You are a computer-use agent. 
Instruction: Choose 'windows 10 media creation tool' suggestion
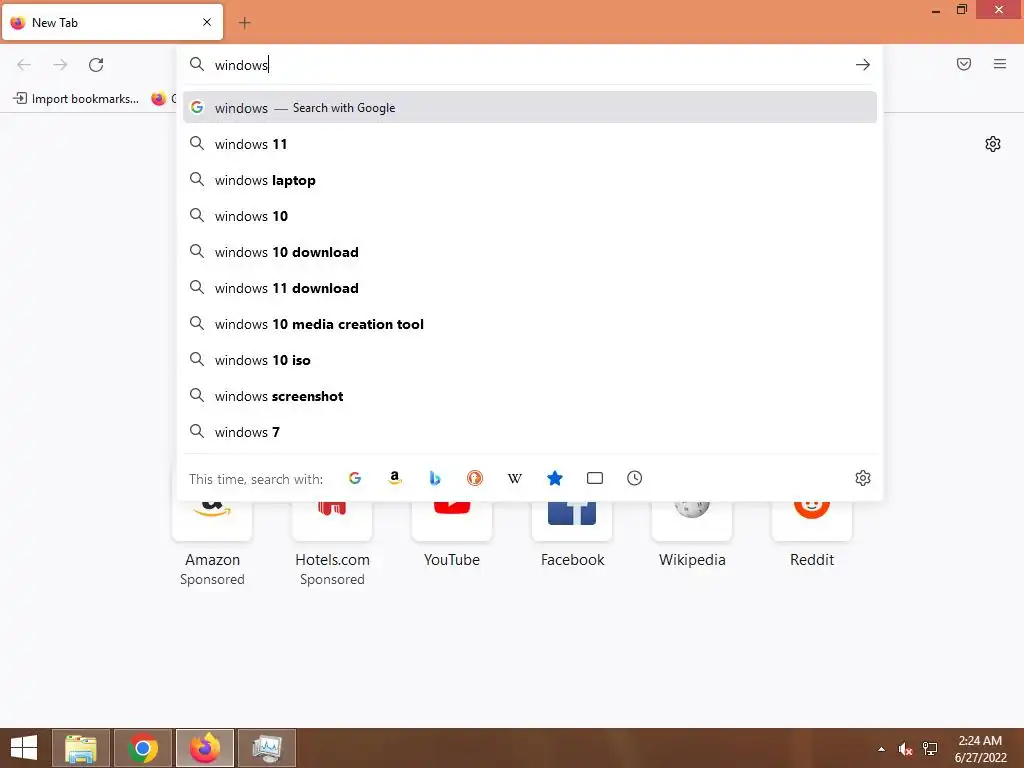530,324
